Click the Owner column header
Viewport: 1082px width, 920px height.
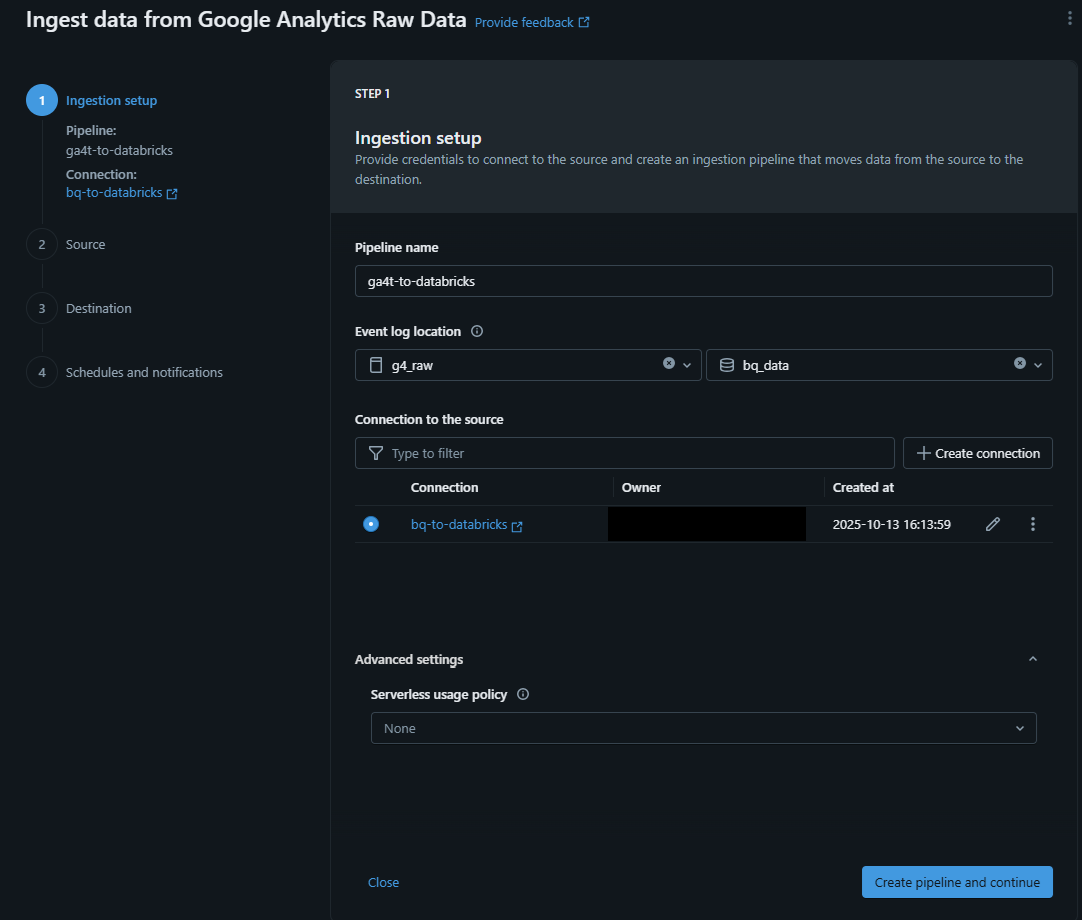[x=641, y=487]
